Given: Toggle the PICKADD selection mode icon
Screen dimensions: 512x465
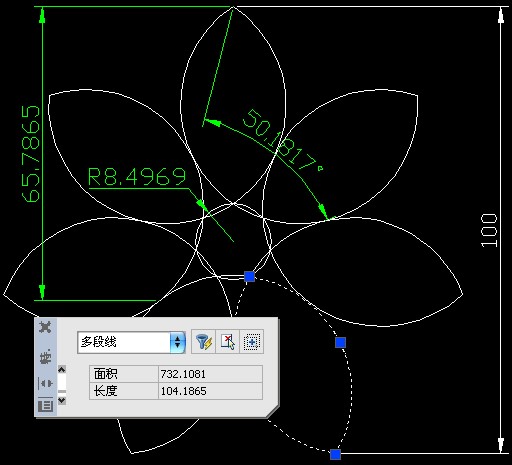Looking at the screenshot, I should (252, 342).
